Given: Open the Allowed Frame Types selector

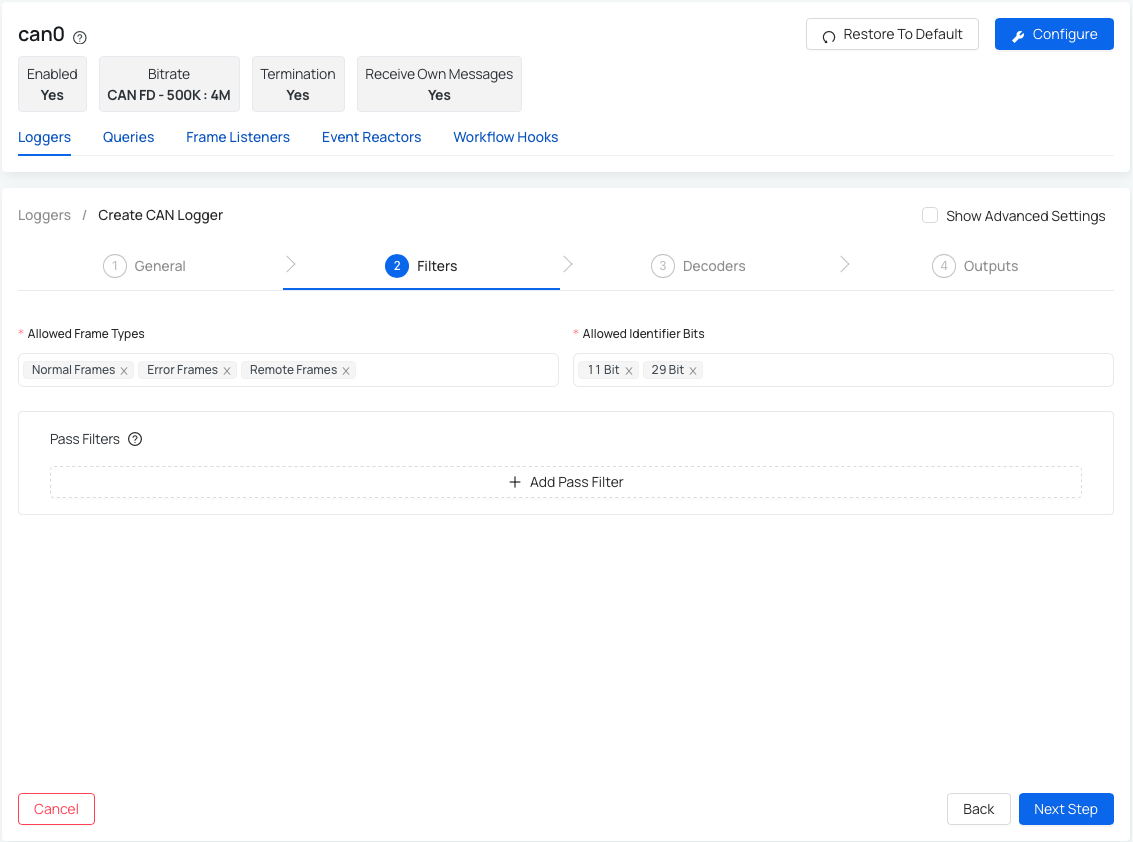Looking at the screenshot, I should point(450,369).
